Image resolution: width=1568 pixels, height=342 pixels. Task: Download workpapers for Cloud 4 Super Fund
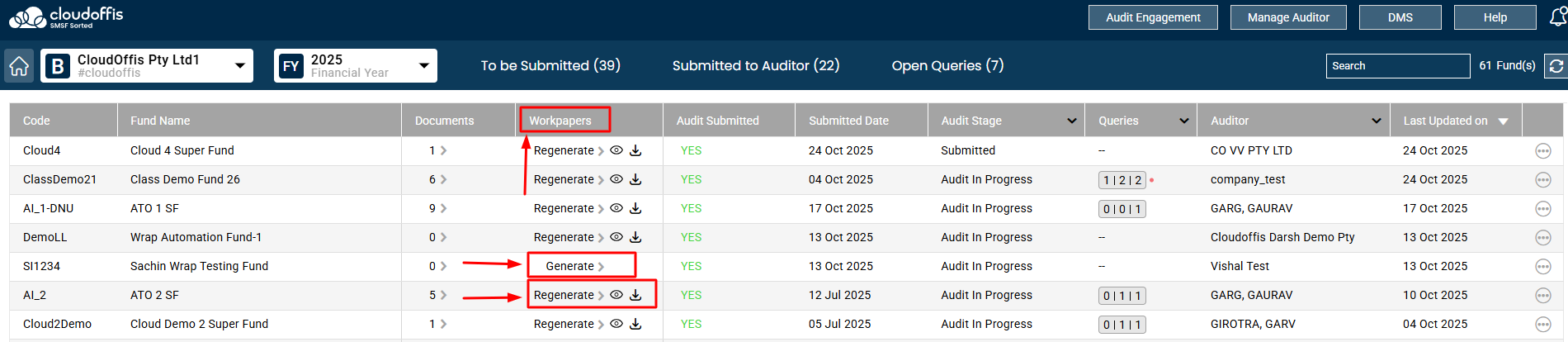[x=635, y=150]
